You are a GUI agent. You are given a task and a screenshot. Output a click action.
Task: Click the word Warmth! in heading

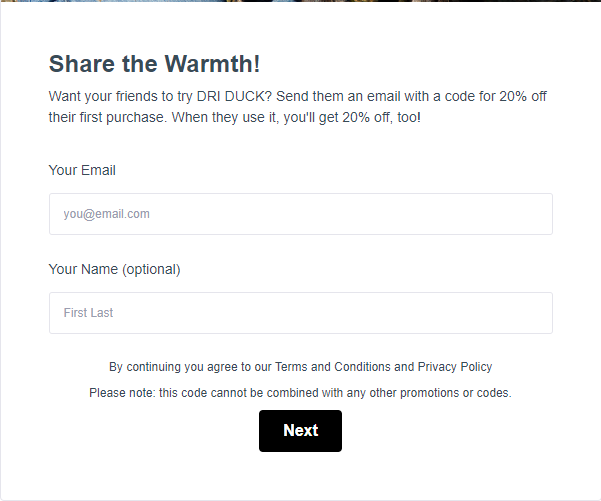(212, 64)
